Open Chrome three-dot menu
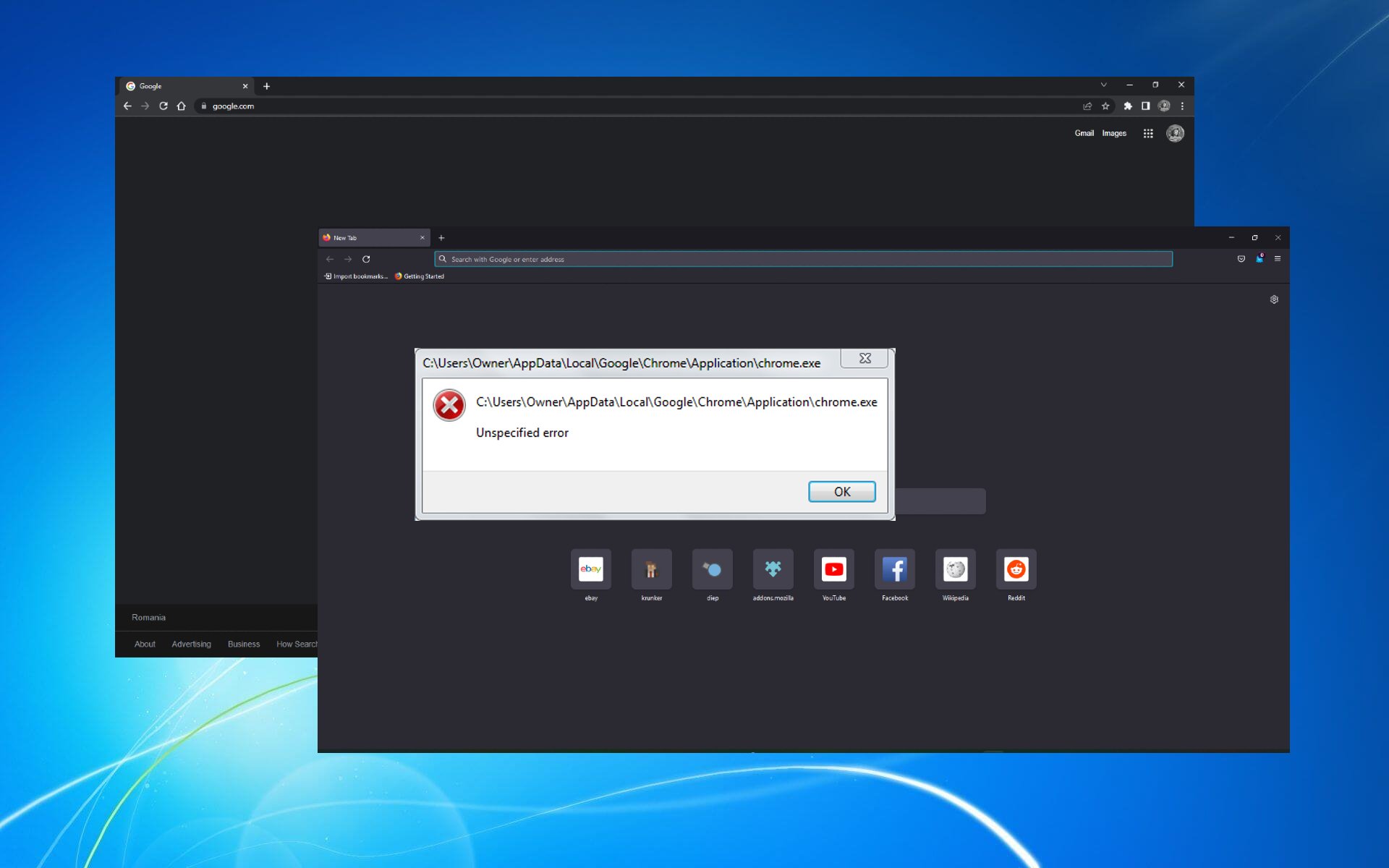Screen dimensions: 1389x868 1182,106
